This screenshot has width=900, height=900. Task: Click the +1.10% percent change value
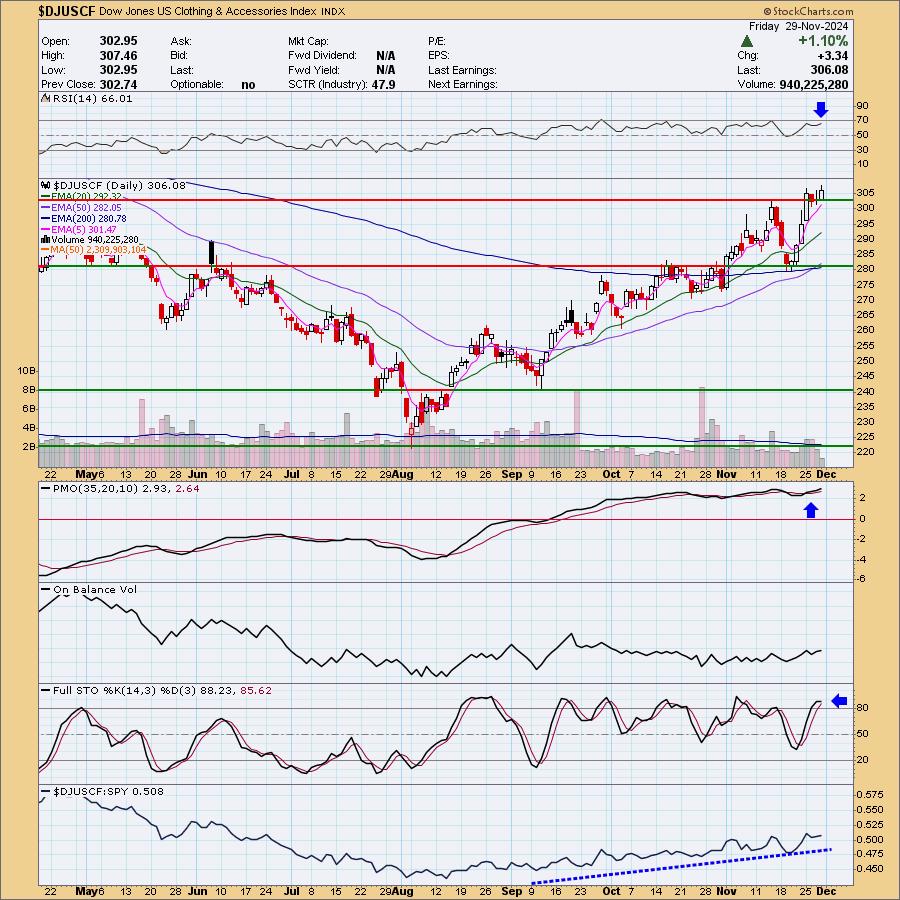pyautogui.click(x=823, y=41)
